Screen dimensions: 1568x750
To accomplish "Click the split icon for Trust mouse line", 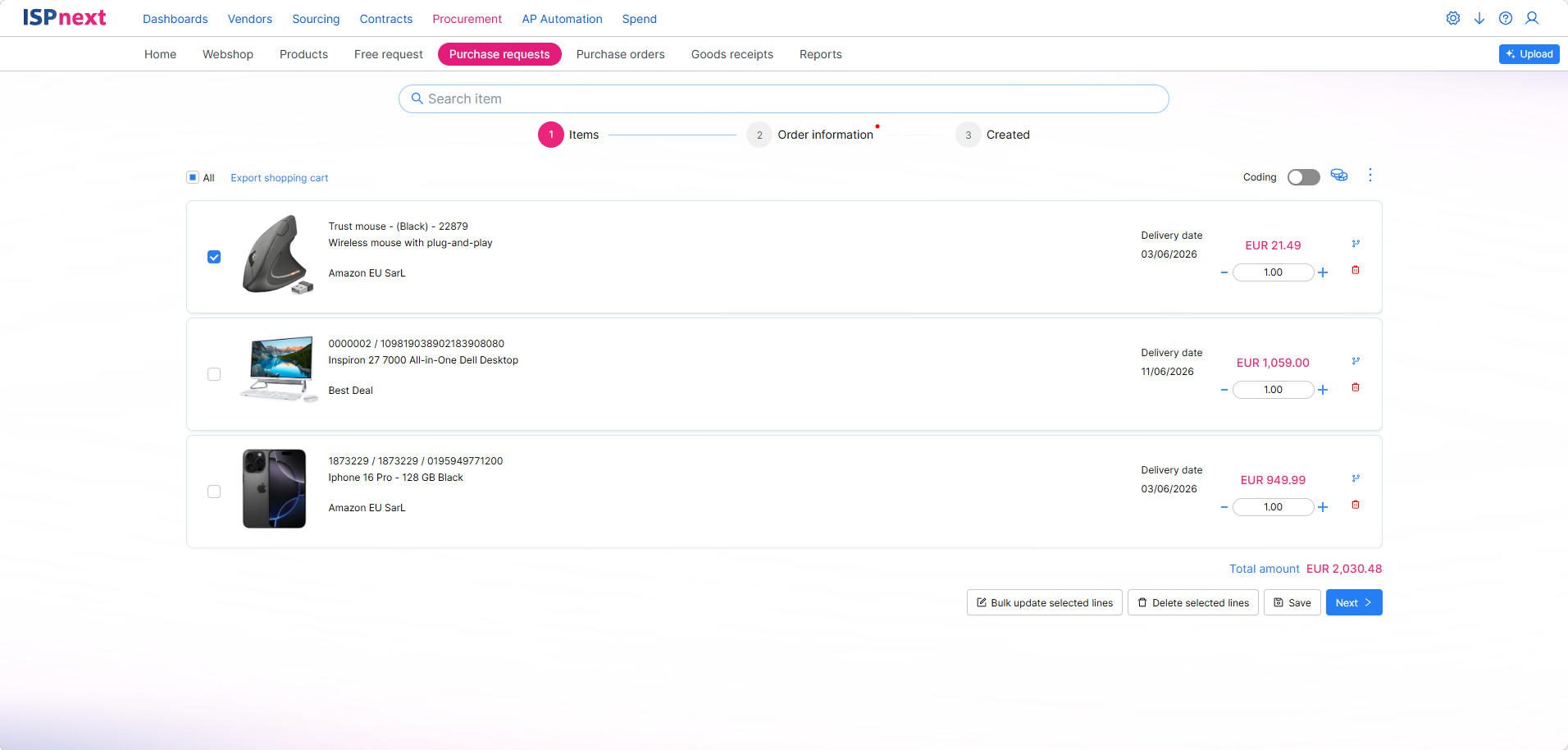I will tap(1356, 244).
